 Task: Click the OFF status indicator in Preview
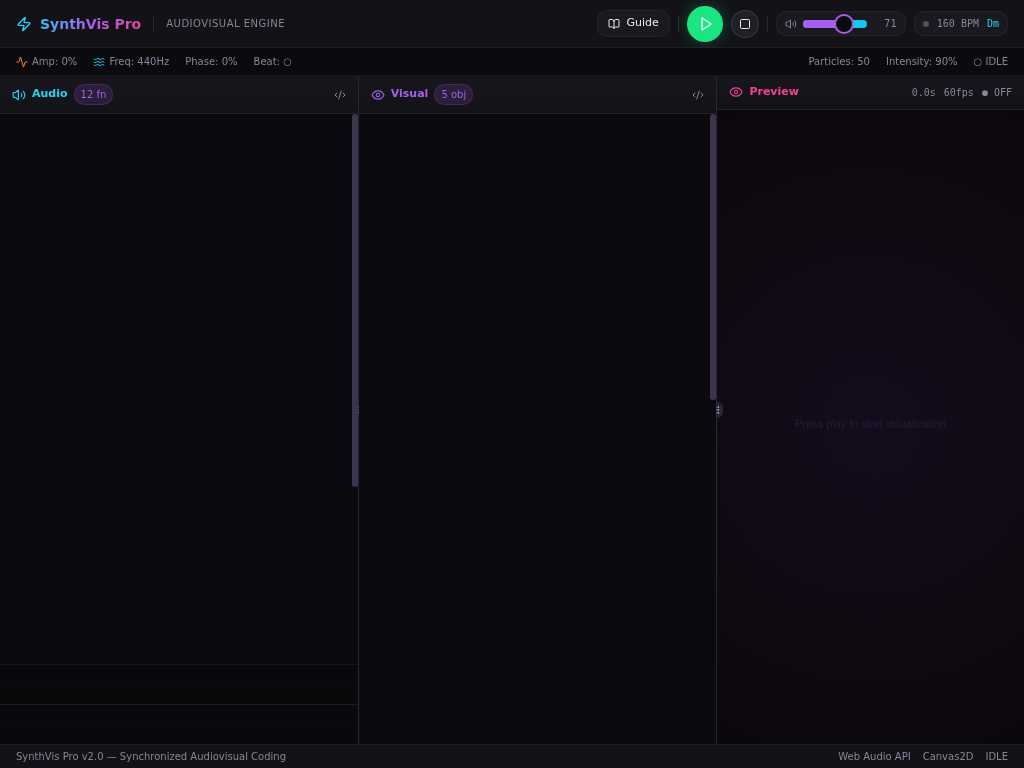click(997, 92)
